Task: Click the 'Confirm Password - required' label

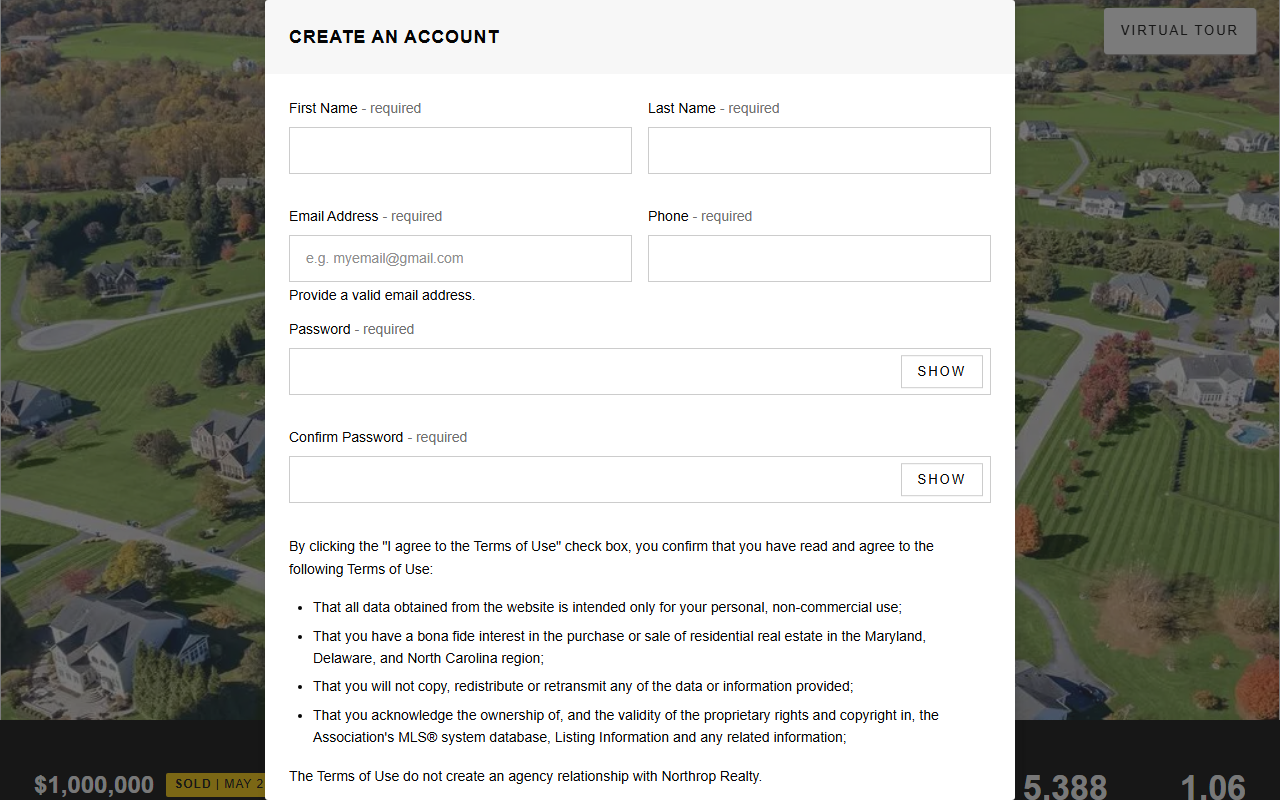Action: coord(378,437)
